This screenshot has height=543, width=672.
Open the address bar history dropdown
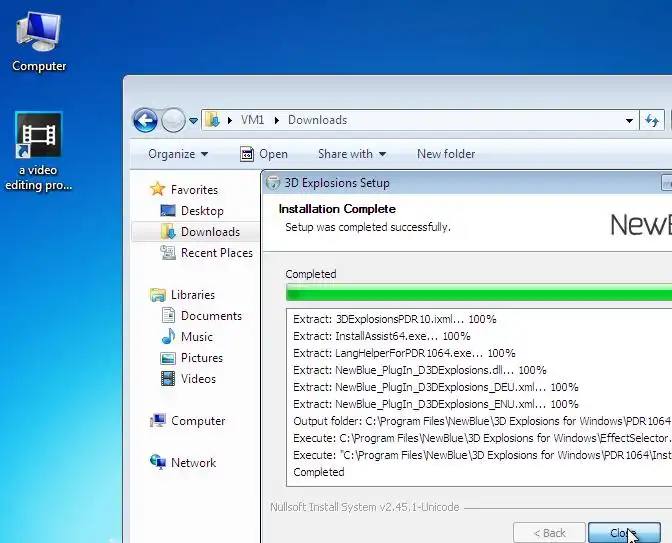(629, 120)
